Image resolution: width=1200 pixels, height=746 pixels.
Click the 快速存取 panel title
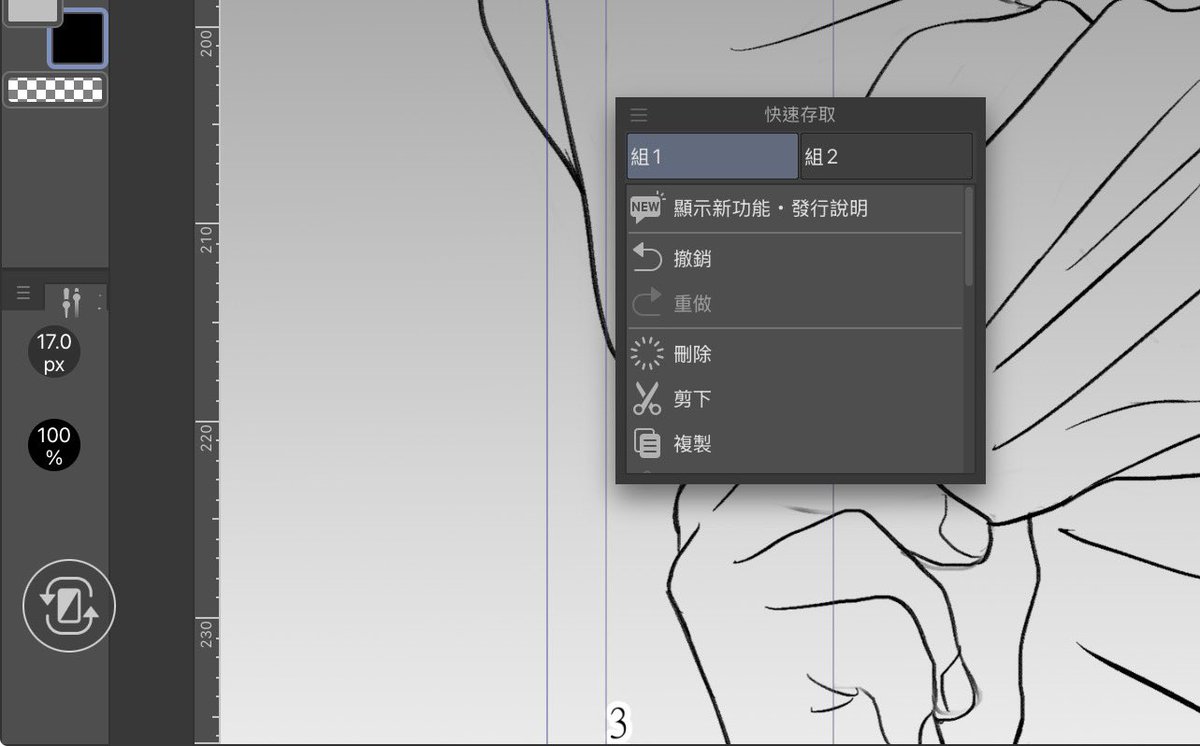(800, 115)
